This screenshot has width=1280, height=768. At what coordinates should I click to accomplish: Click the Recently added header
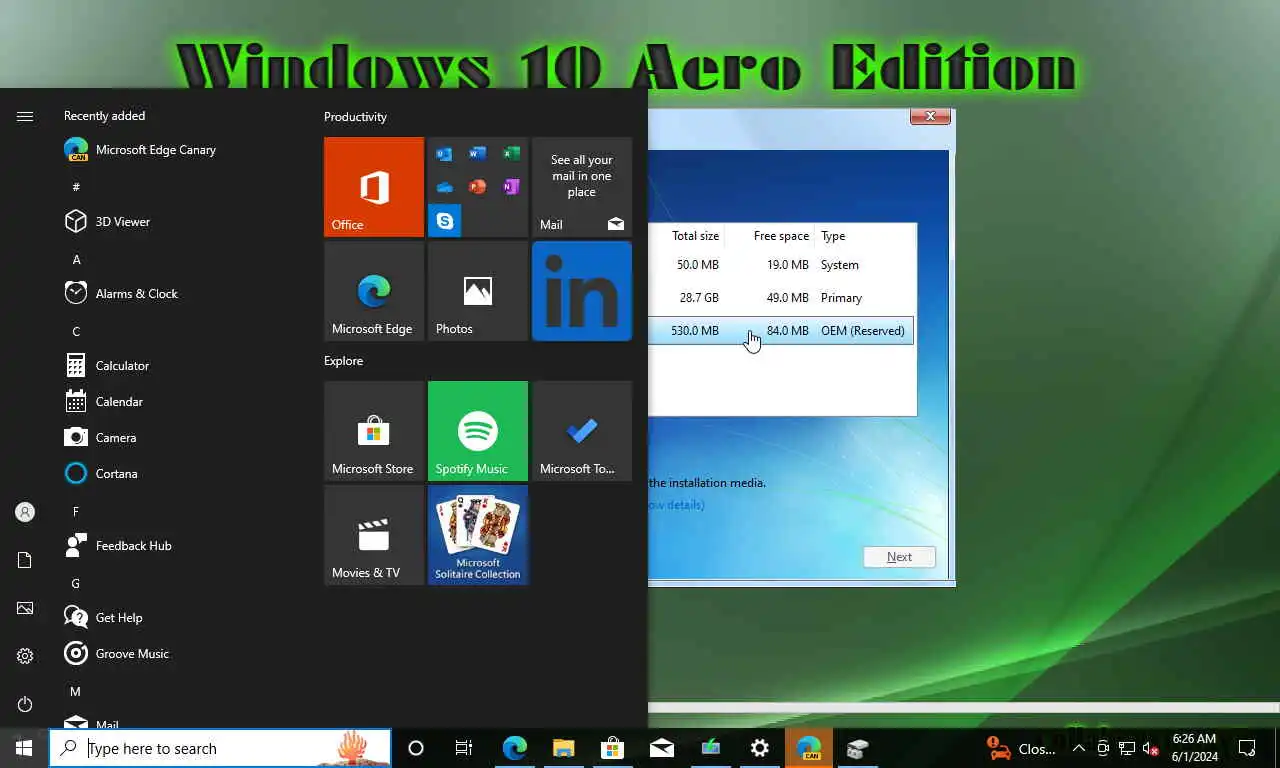point(104,116)
